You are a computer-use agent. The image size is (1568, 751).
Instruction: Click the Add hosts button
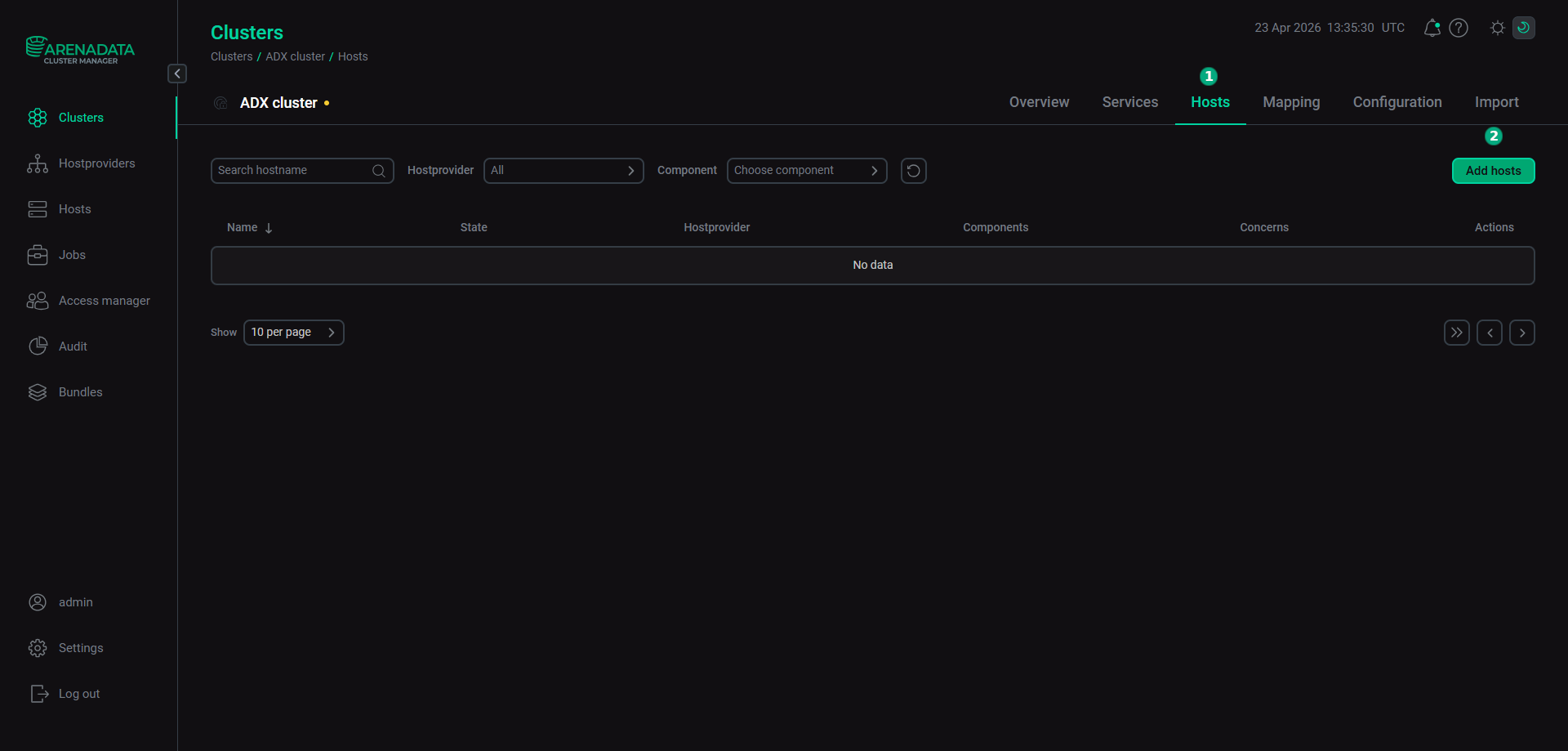pyautogui.click(x=1494, y=171)
